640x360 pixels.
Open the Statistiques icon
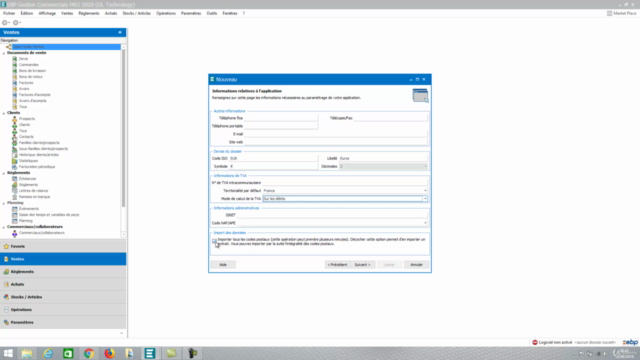coord(15,161)
